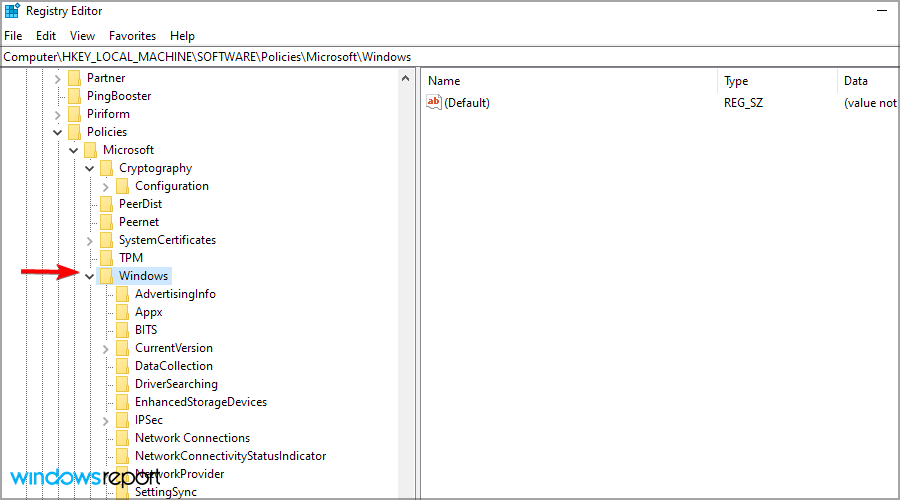
Task: Select the Partner folder icon
Action: tap(75, 77)
